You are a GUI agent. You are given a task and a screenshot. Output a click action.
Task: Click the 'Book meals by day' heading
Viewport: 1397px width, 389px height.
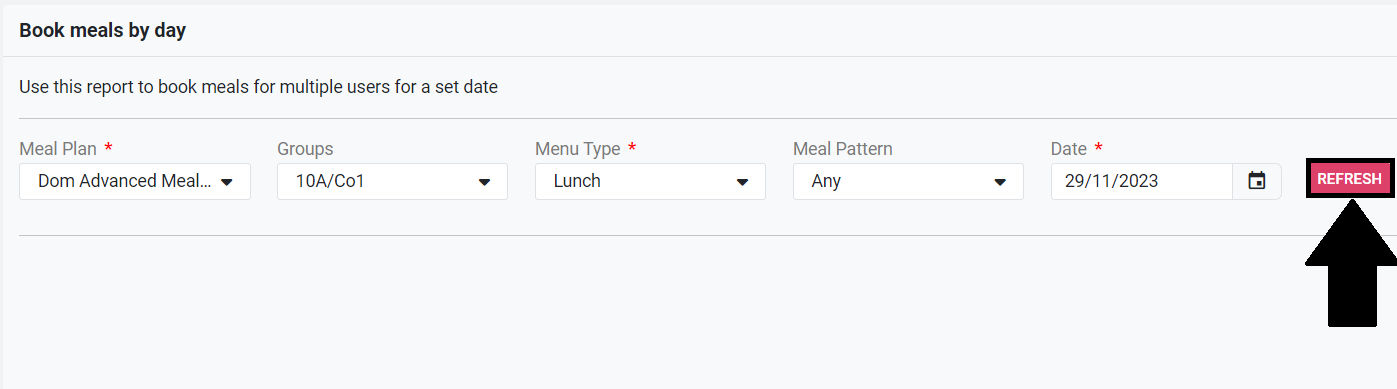103,30
